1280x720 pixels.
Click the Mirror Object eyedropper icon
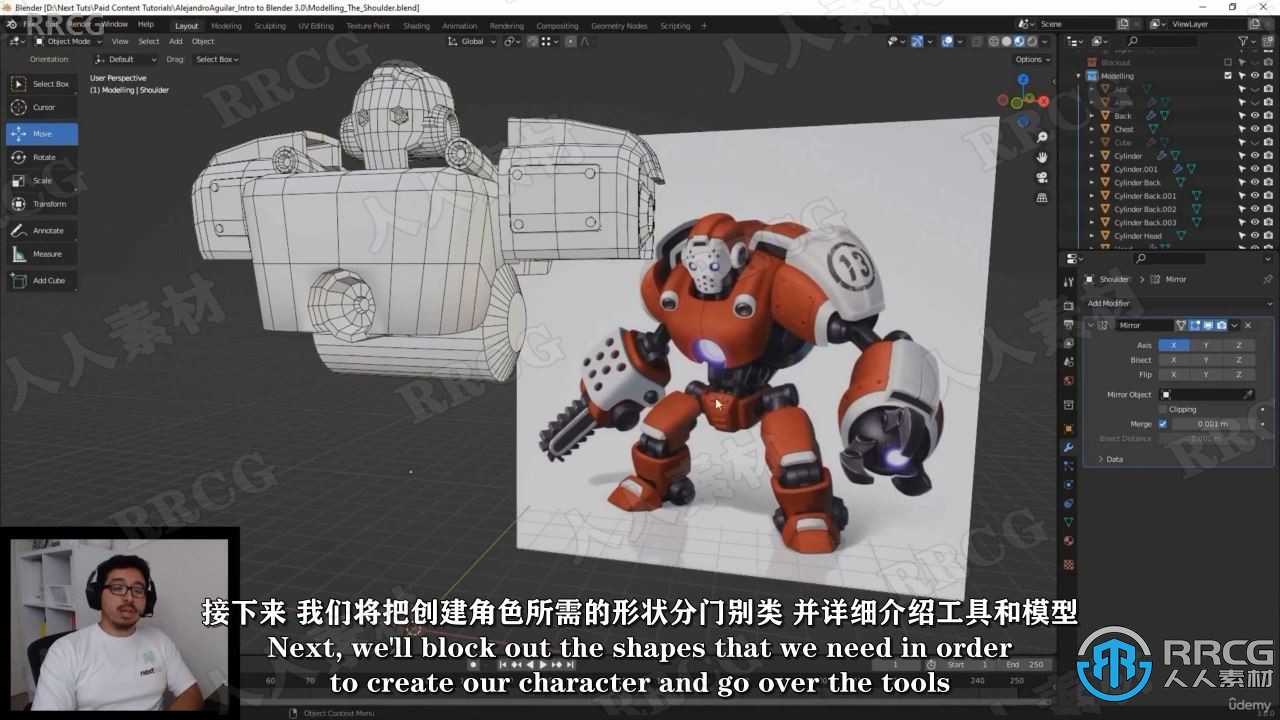(1248, 395)
